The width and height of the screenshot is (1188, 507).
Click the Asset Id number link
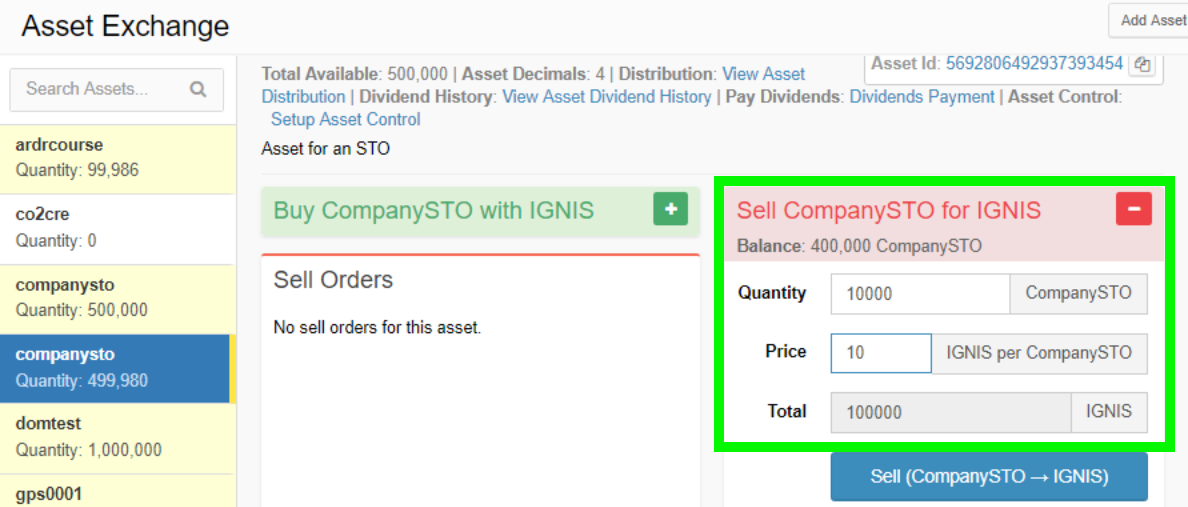pyautogui.click(x=1035, y=64)
